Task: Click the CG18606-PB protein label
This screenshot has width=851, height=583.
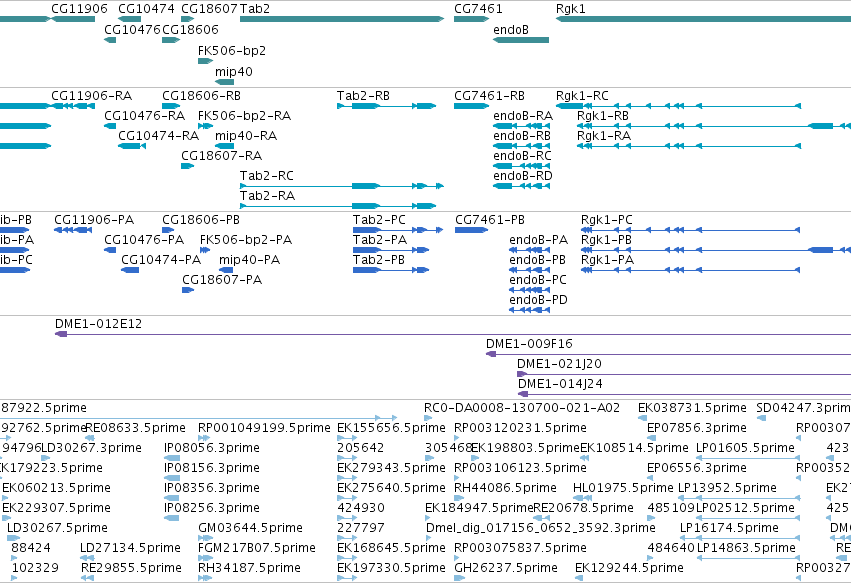Action: coord(201,220)
